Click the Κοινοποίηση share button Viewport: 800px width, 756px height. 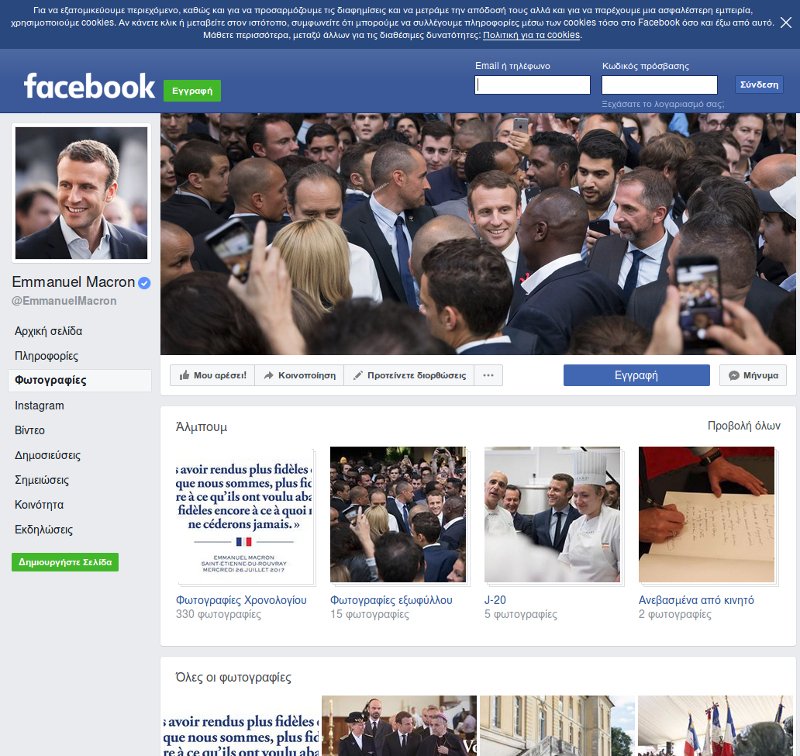299,375
